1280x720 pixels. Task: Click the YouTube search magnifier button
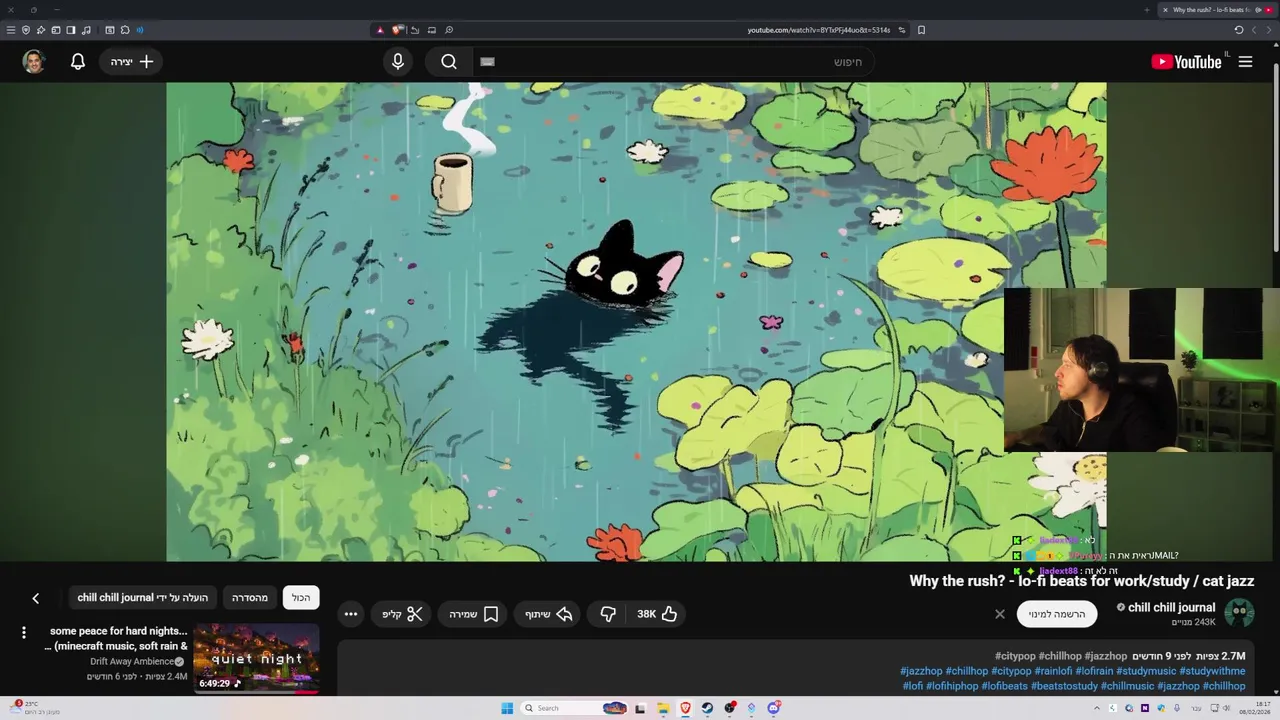coord(449,62)
